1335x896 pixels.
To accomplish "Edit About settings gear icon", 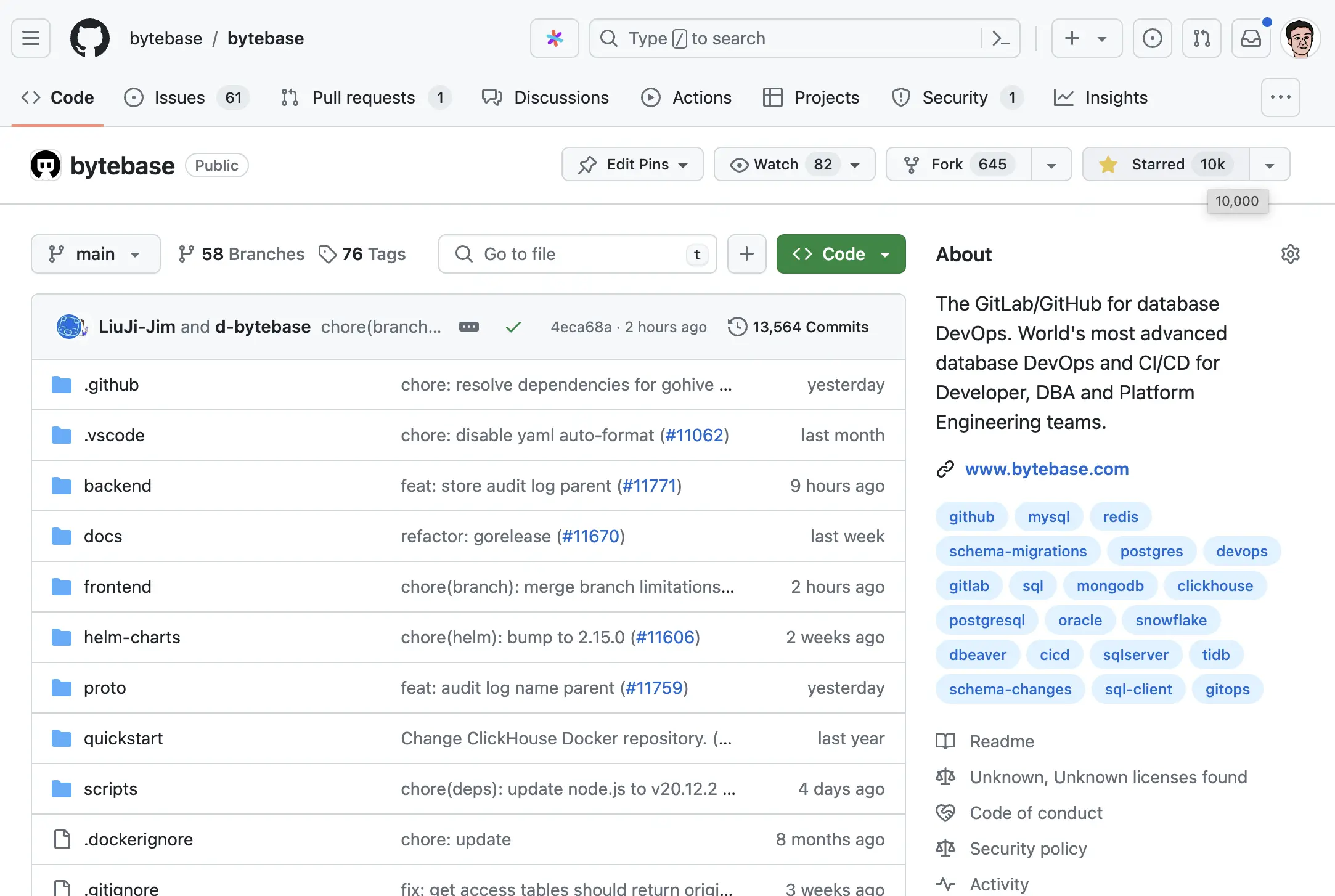I will 1290,254.
